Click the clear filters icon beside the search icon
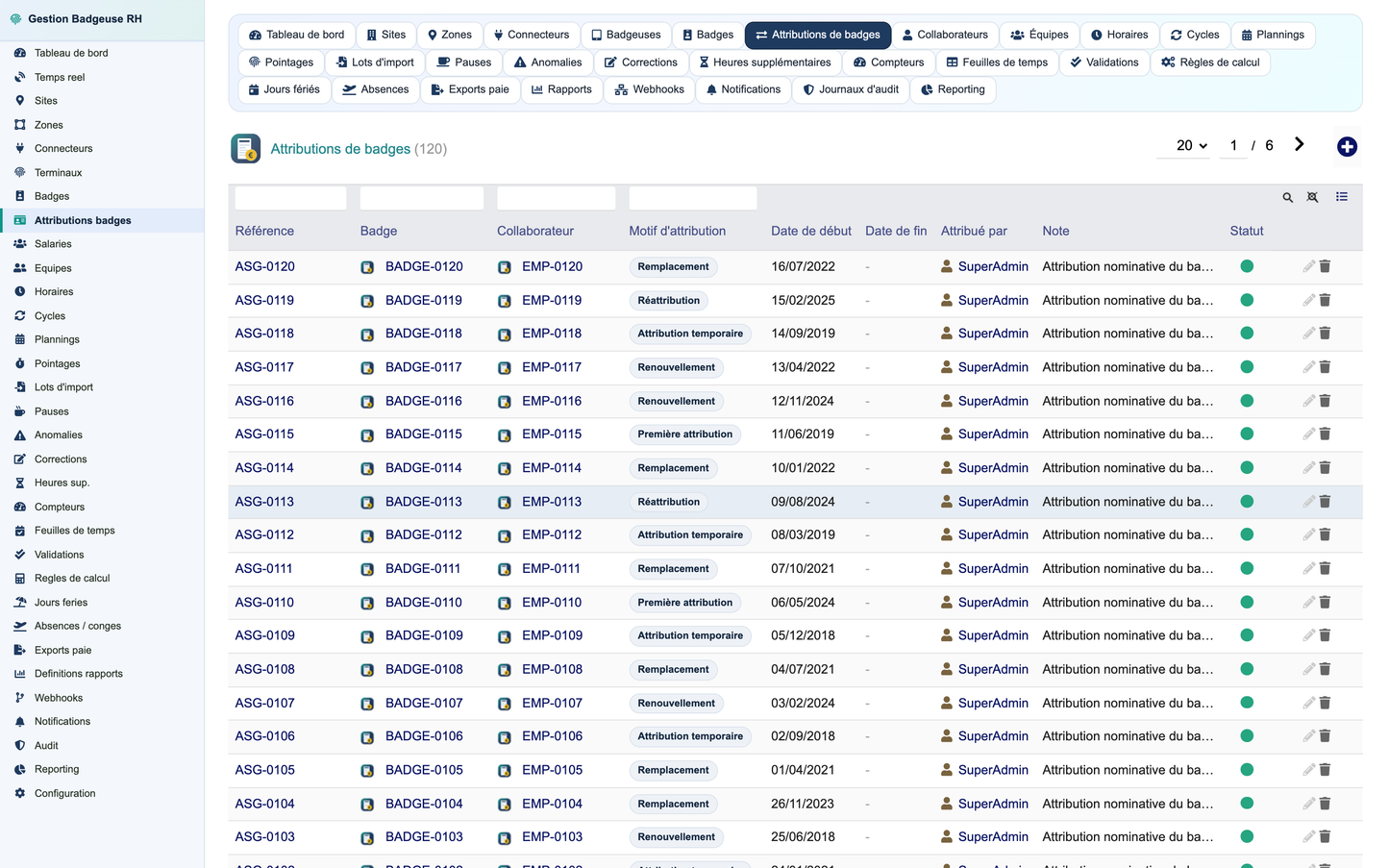This screenshot has height=868, width=1389. coord(1312,197)
